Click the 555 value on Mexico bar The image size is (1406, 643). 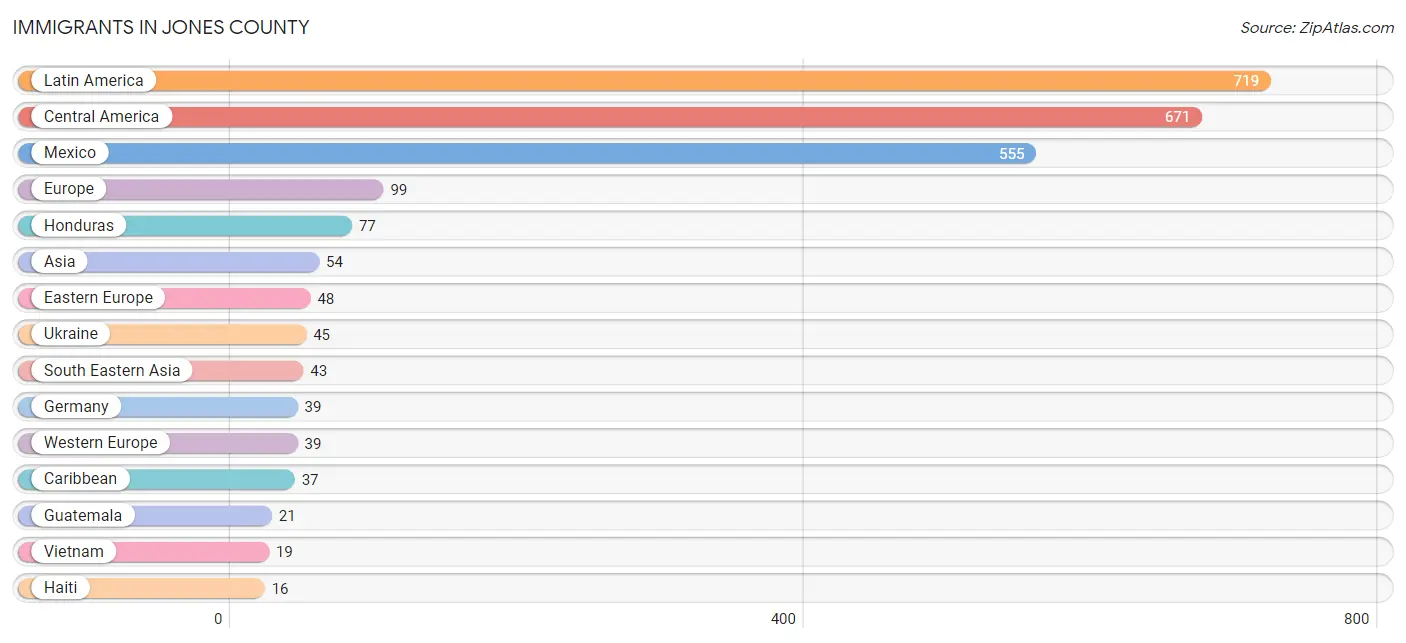[1012, 154]
